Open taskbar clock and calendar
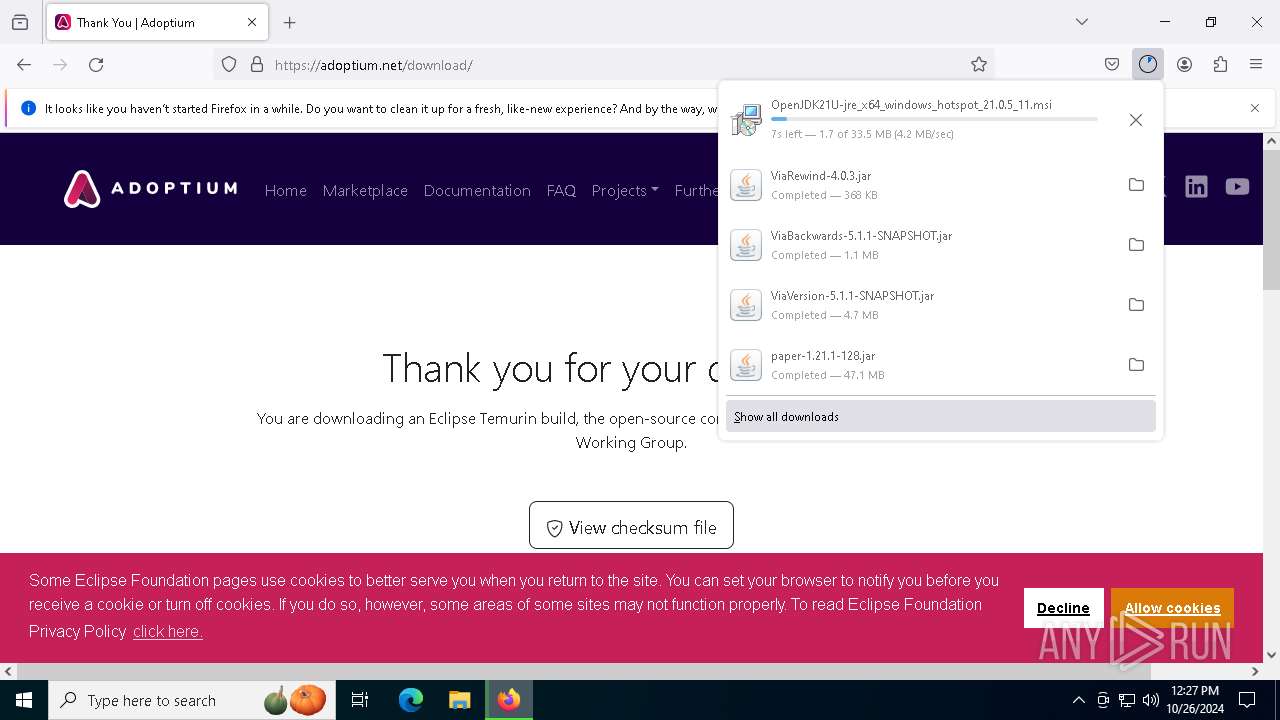This screenshot has width=1280, height=720. tap(1194, 700)
